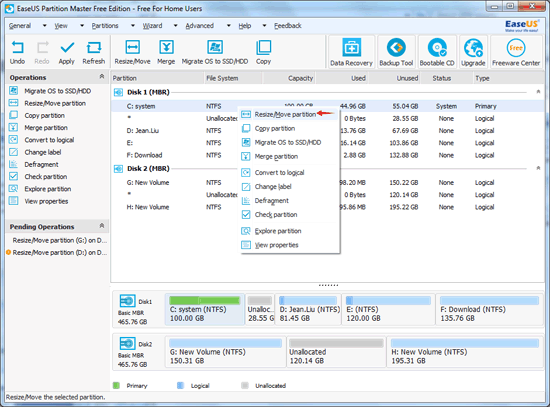Viewport: 550px width, 407px height.
Task: Select the Resize/Move toolbar icon
Action: (132, 53)
